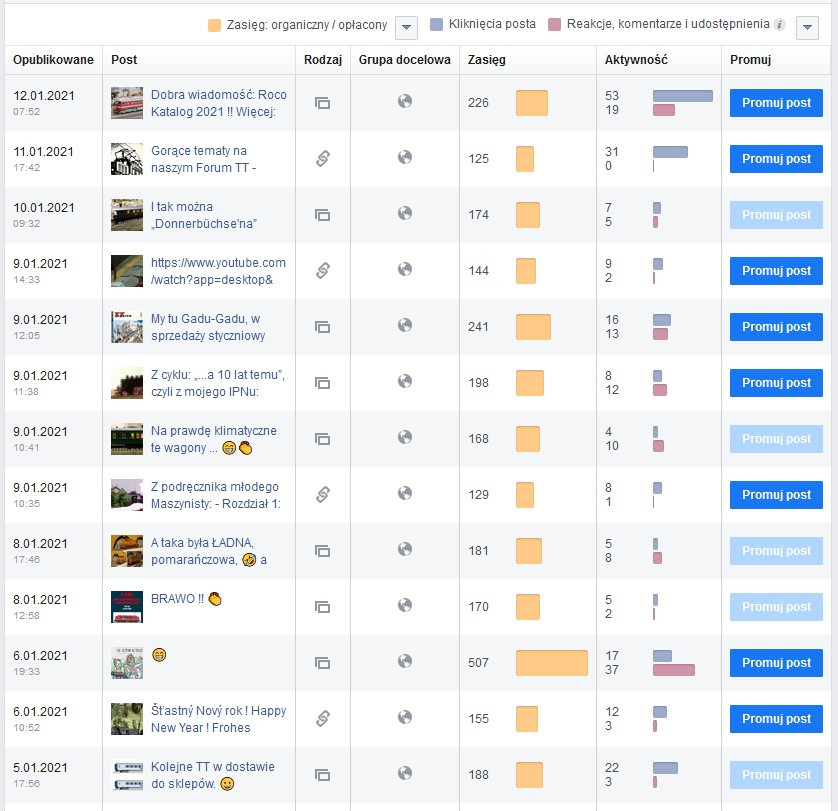
Task: Click the globe icon for My tu Gadu-Gadu post
Action: click(405, 325)
